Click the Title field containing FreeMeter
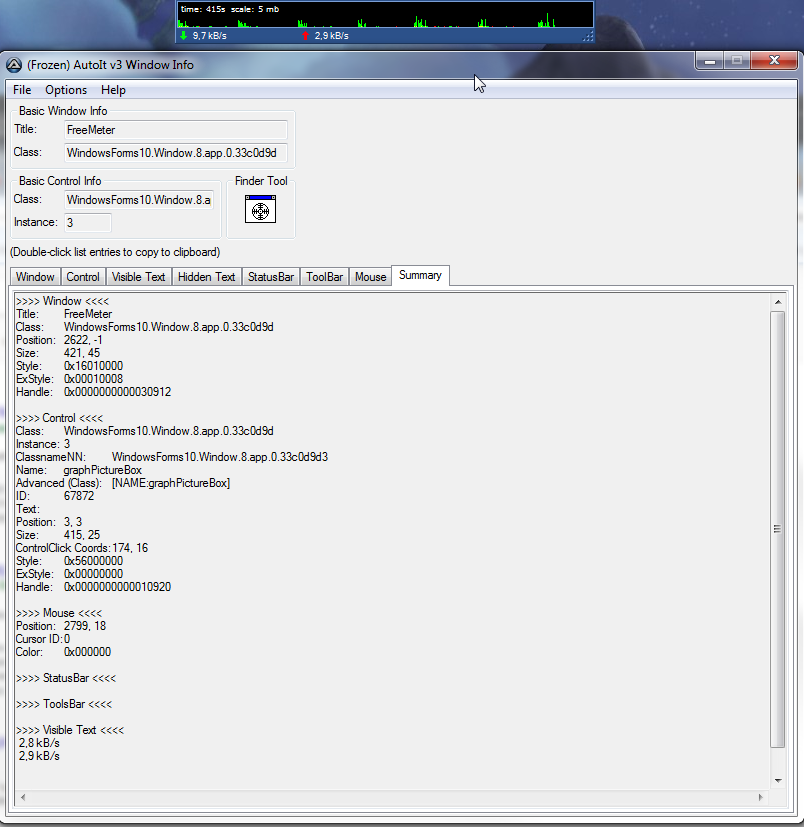 [x=176, y=130]
